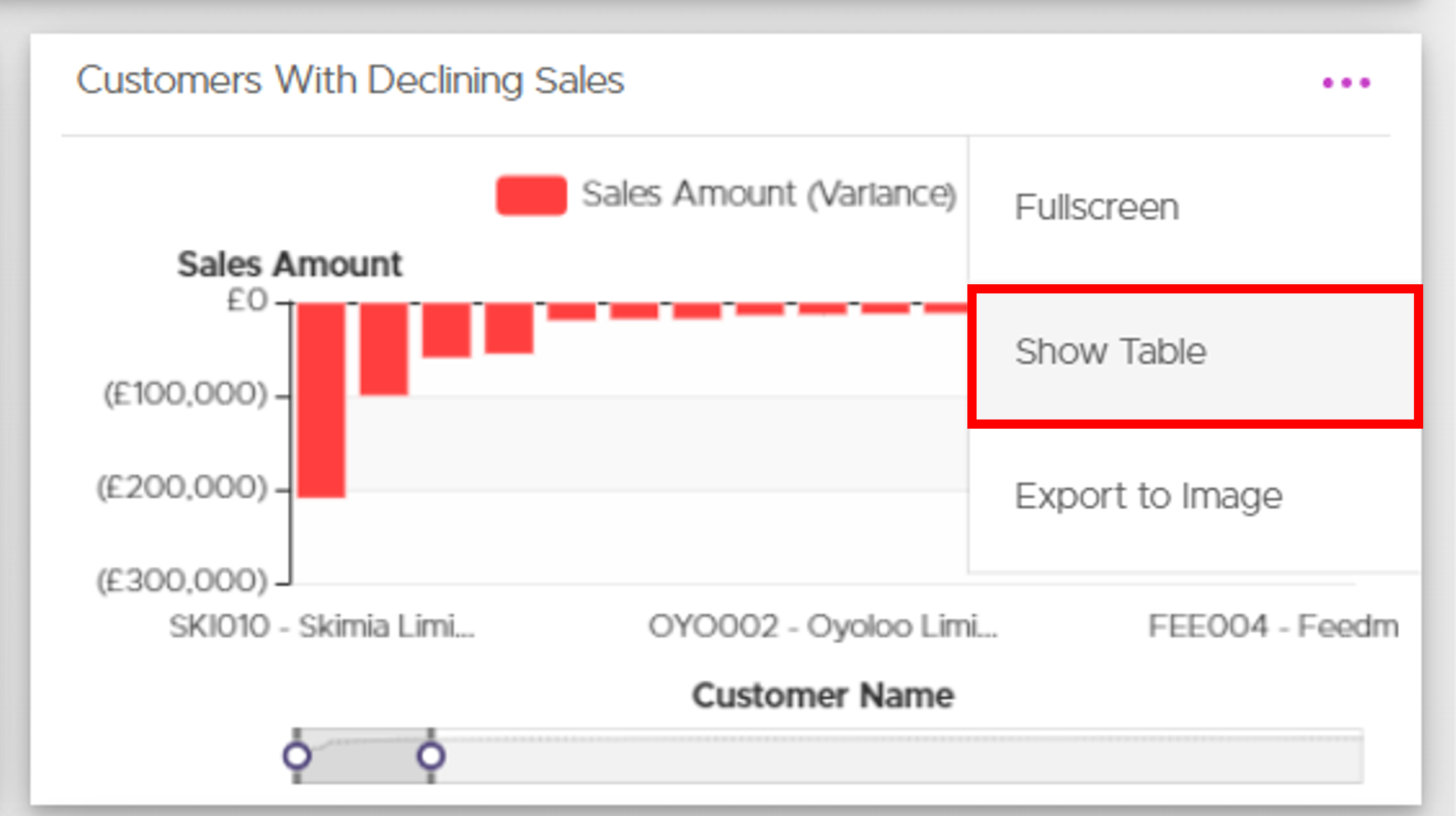Select the tallest bar for SKI010 Skimia
Screen dimensions: 1456x816
coord(321,400)
